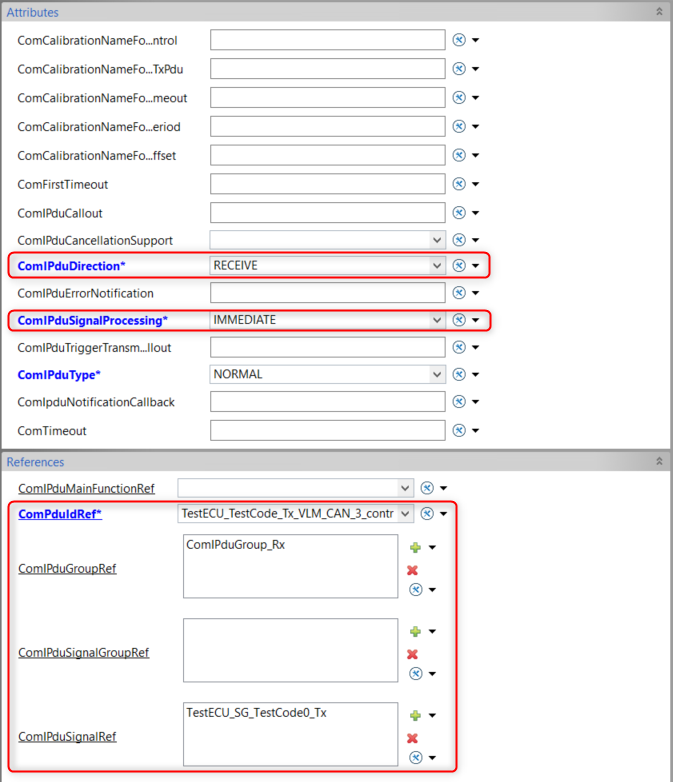Viewport: 673px width, 782px height.
Task: Click reset icon for ComCalibrationNameFo...eriod row
Action: pos(459,127)
